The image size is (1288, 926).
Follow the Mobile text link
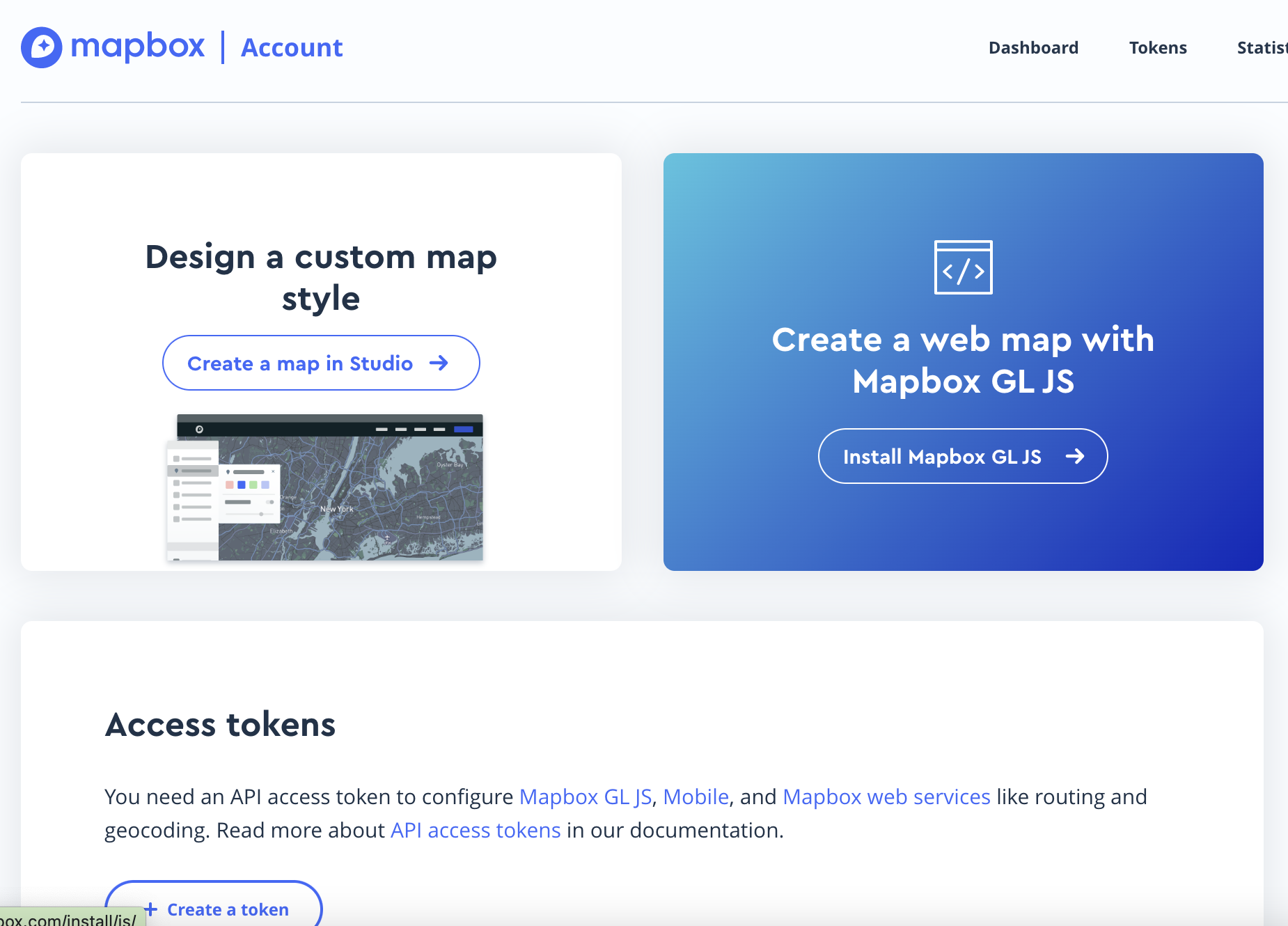pos(696,796)
